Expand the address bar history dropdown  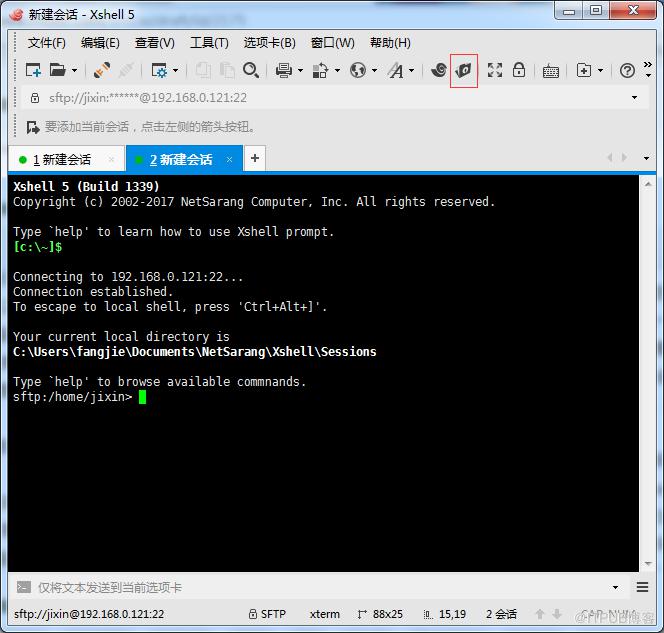coord(634,97)
